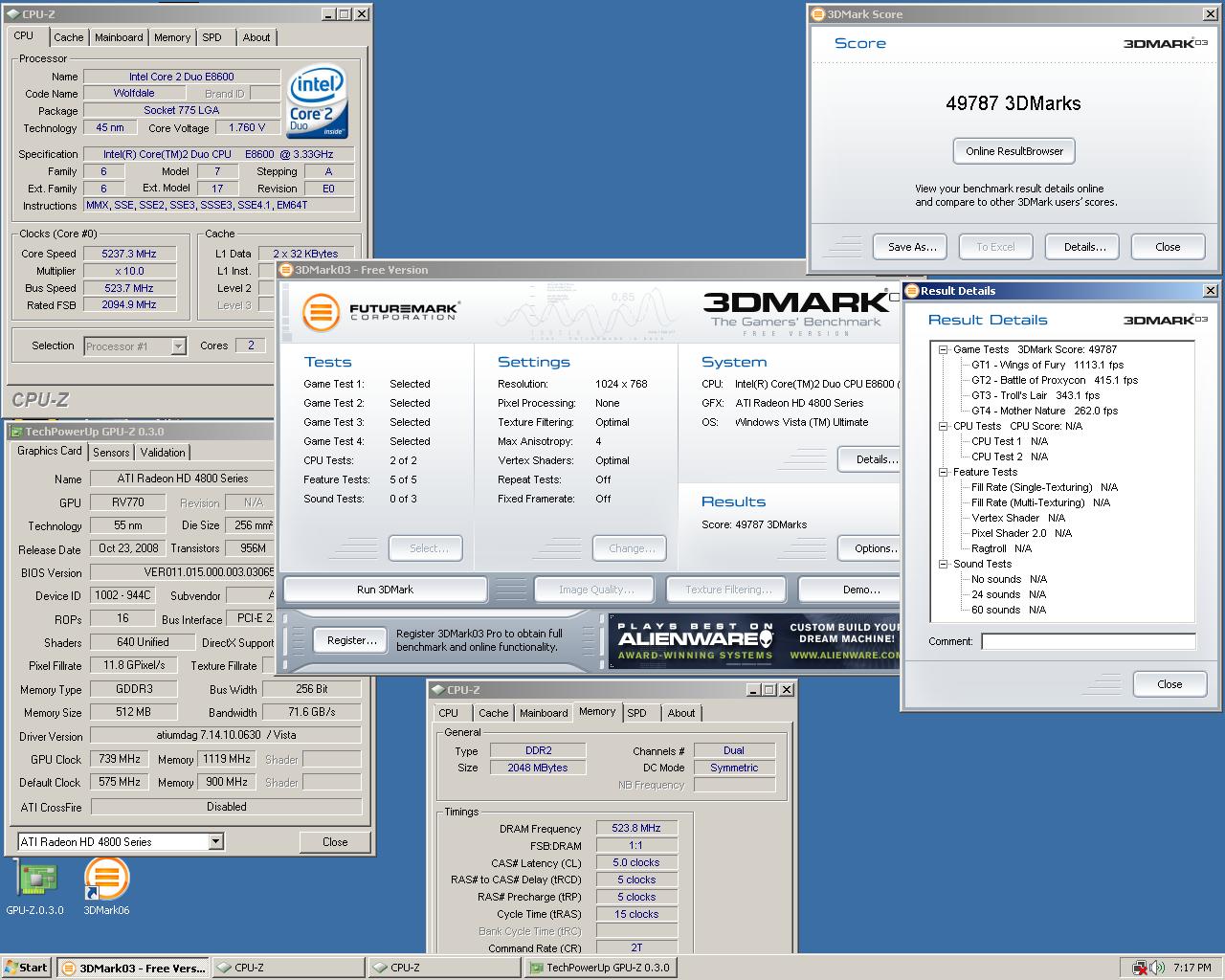This screenshot has height=980, width=1225.
Task: Click Close button in Result Details window
Action: [x=1169, y=684]
